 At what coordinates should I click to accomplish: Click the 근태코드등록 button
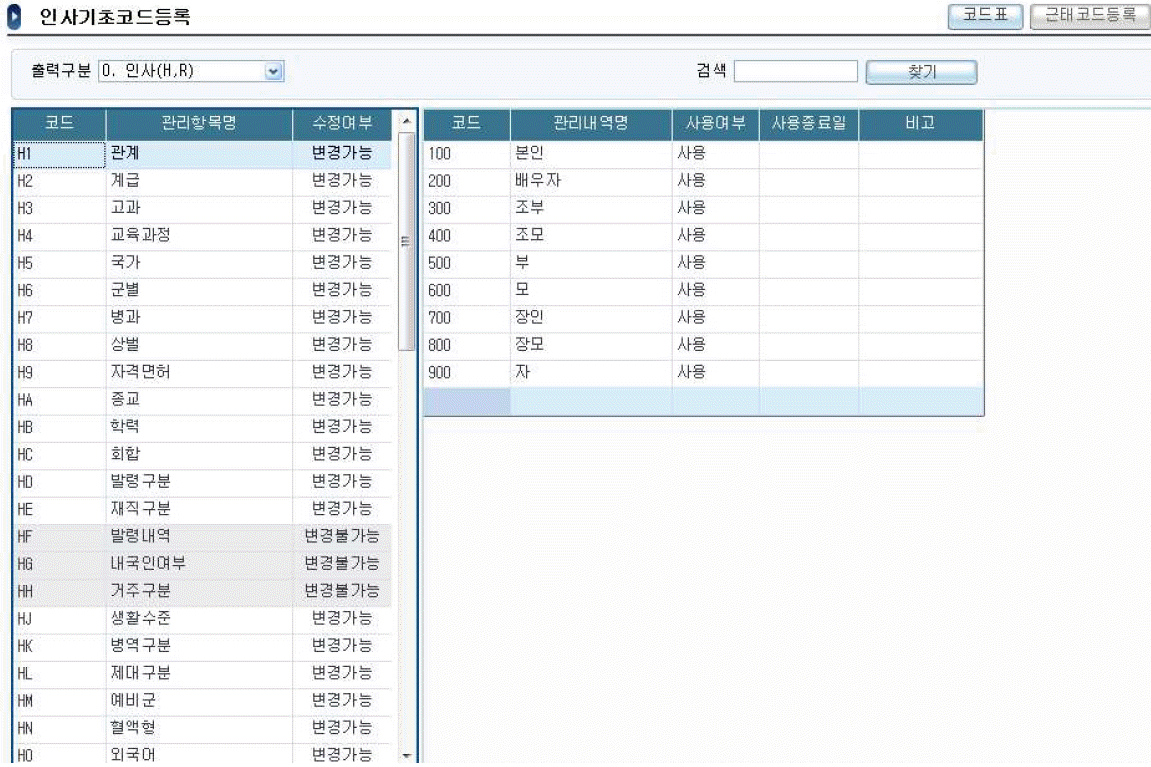pos(1090,16)
